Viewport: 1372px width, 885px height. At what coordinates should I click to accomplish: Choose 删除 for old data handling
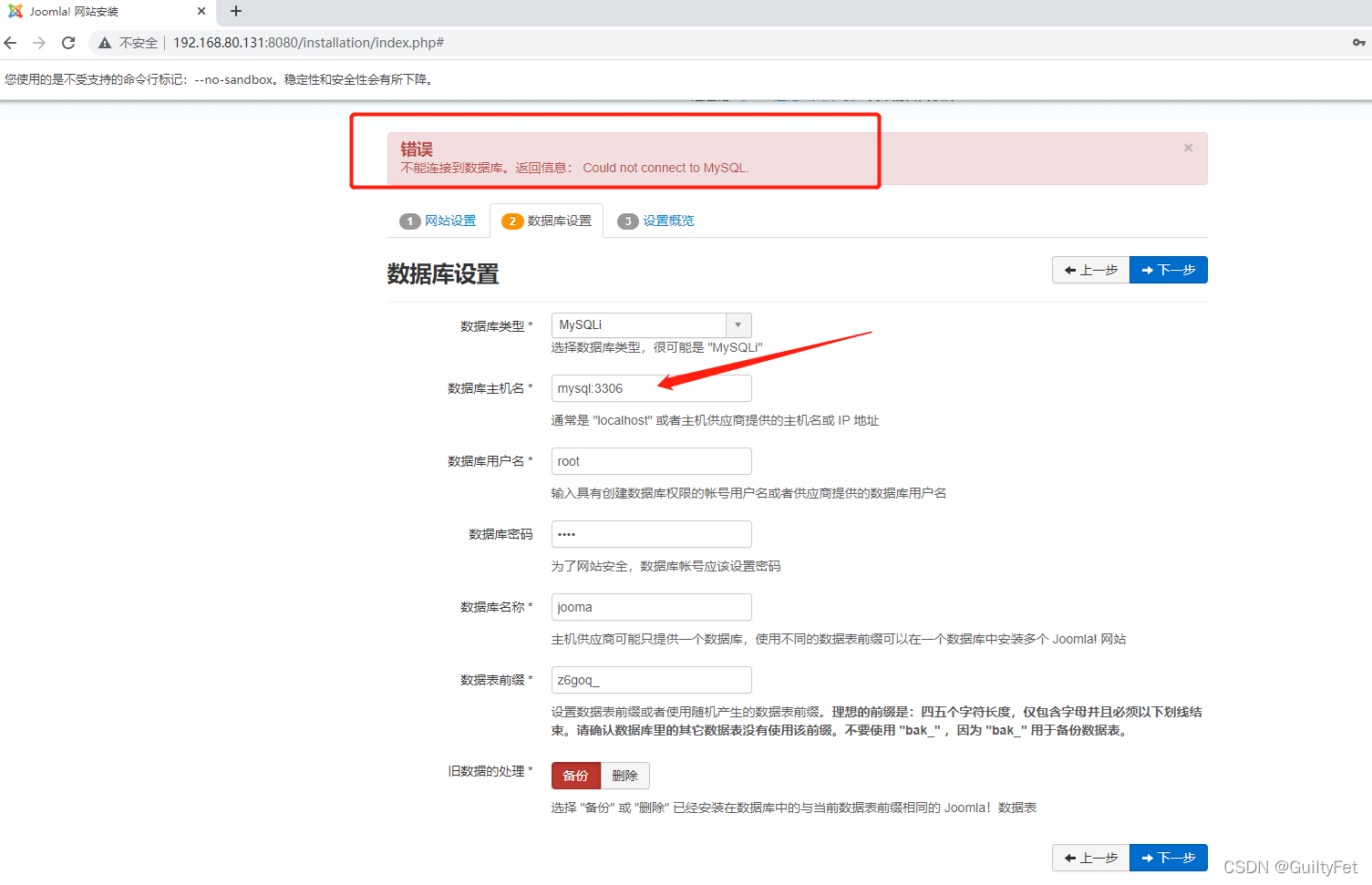(625, 776)
